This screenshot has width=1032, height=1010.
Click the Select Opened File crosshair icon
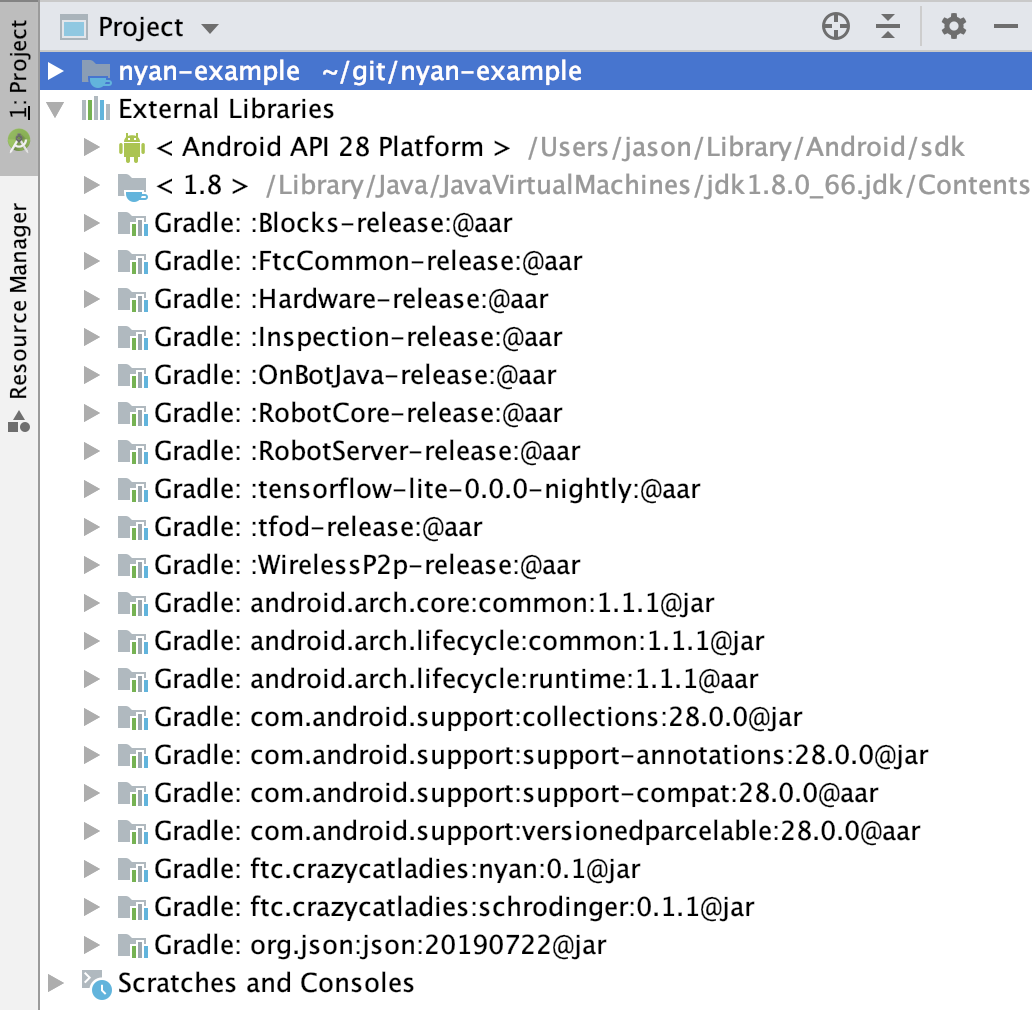click(x=836, y=27)
